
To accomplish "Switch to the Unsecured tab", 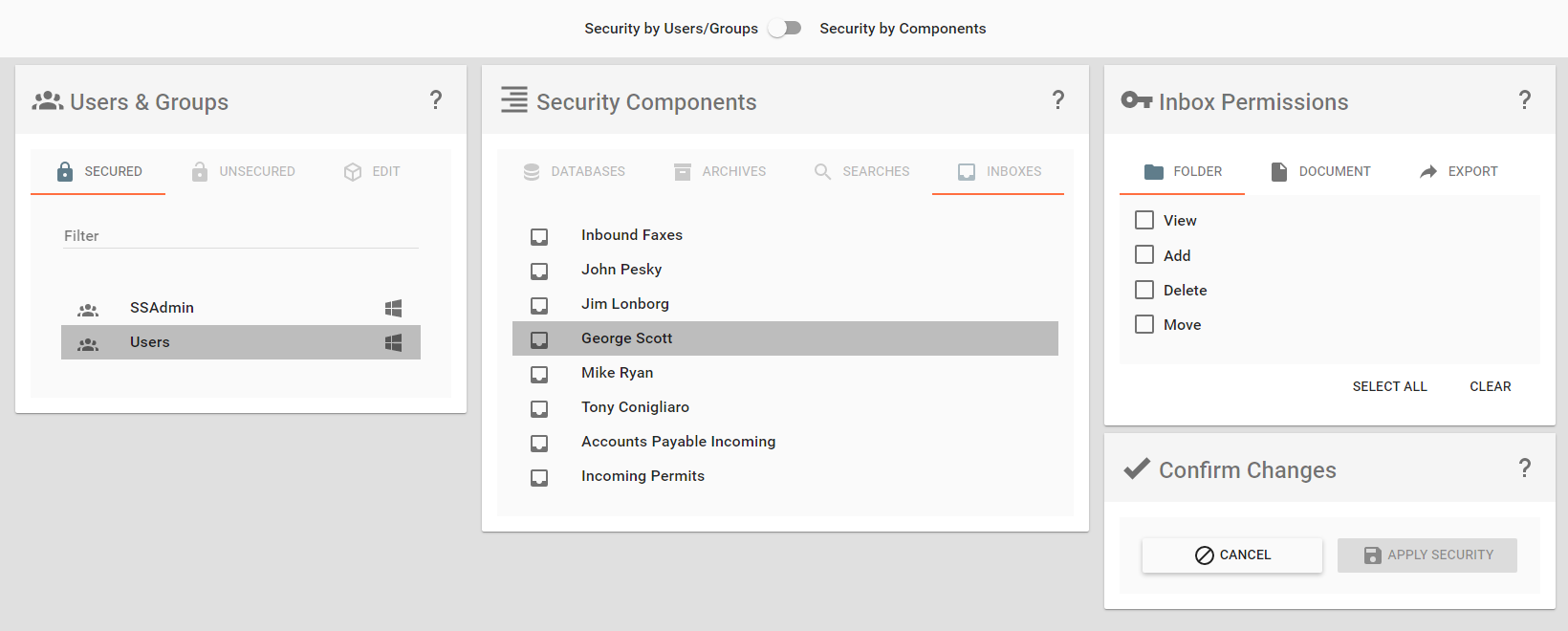I will click(244, 172).
